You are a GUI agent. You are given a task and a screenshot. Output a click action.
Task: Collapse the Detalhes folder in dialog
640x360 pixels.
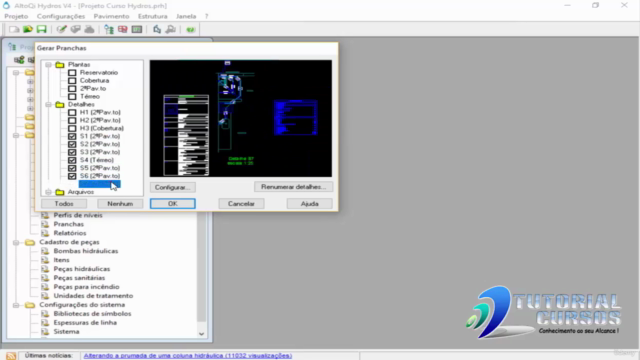(49, 104)
